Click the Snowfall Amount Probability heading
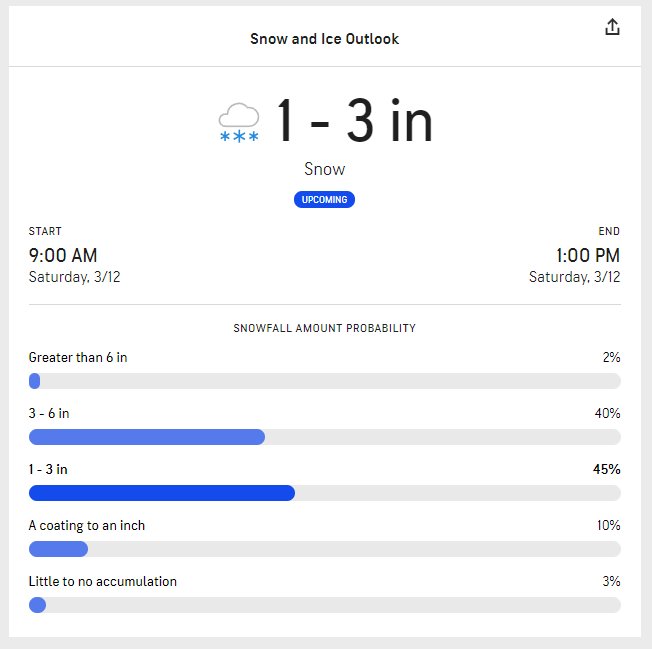Image resolution: width=652 pixels, height=649 pixels. (324, 328)
